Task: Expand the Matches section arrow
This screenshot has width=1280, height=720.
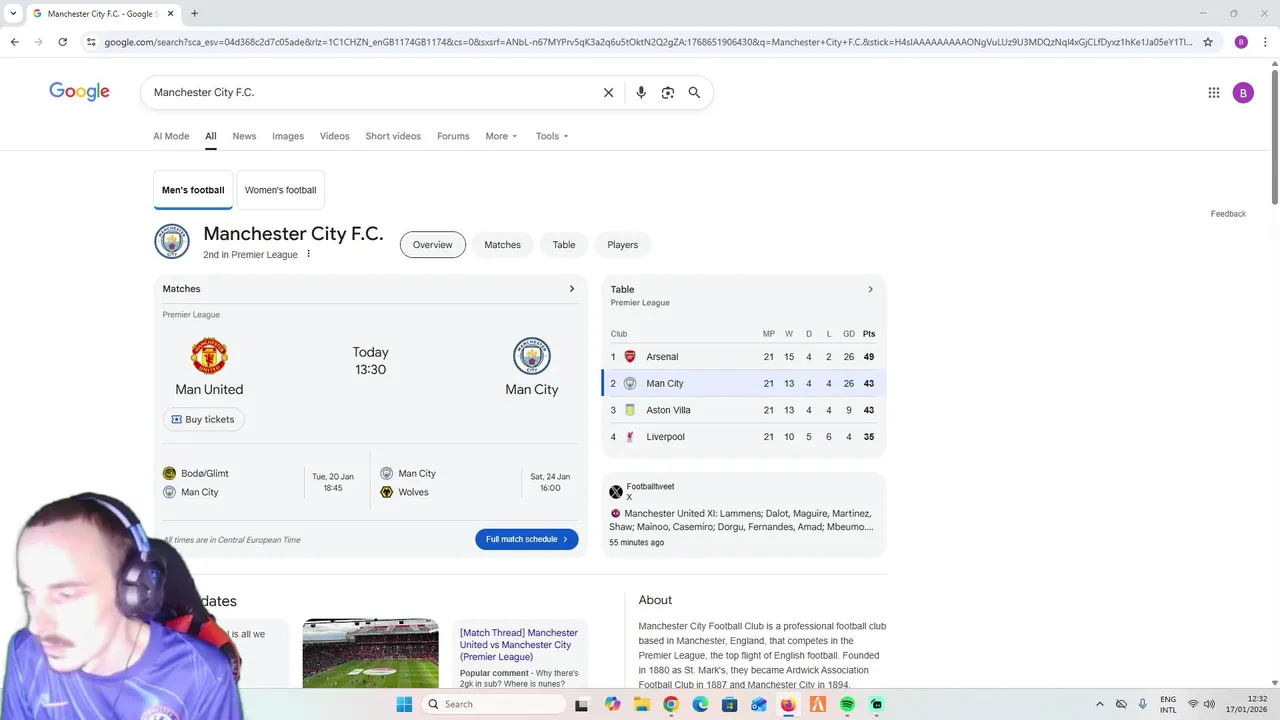Action: click(572, 289)
